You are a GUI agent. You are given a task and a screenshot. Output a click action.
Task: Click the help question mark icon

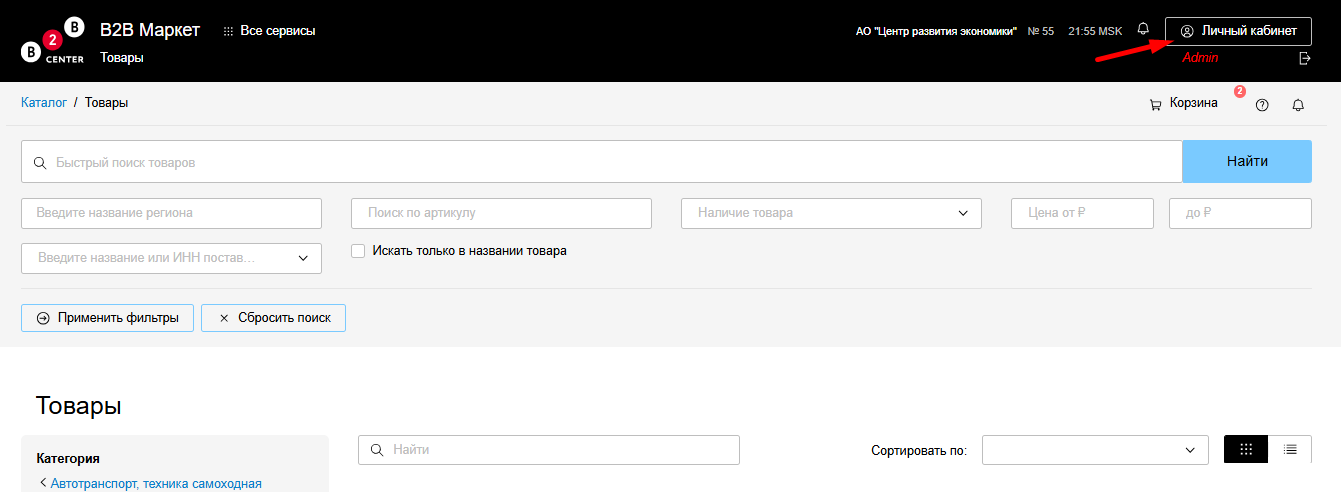point(1262,105)
